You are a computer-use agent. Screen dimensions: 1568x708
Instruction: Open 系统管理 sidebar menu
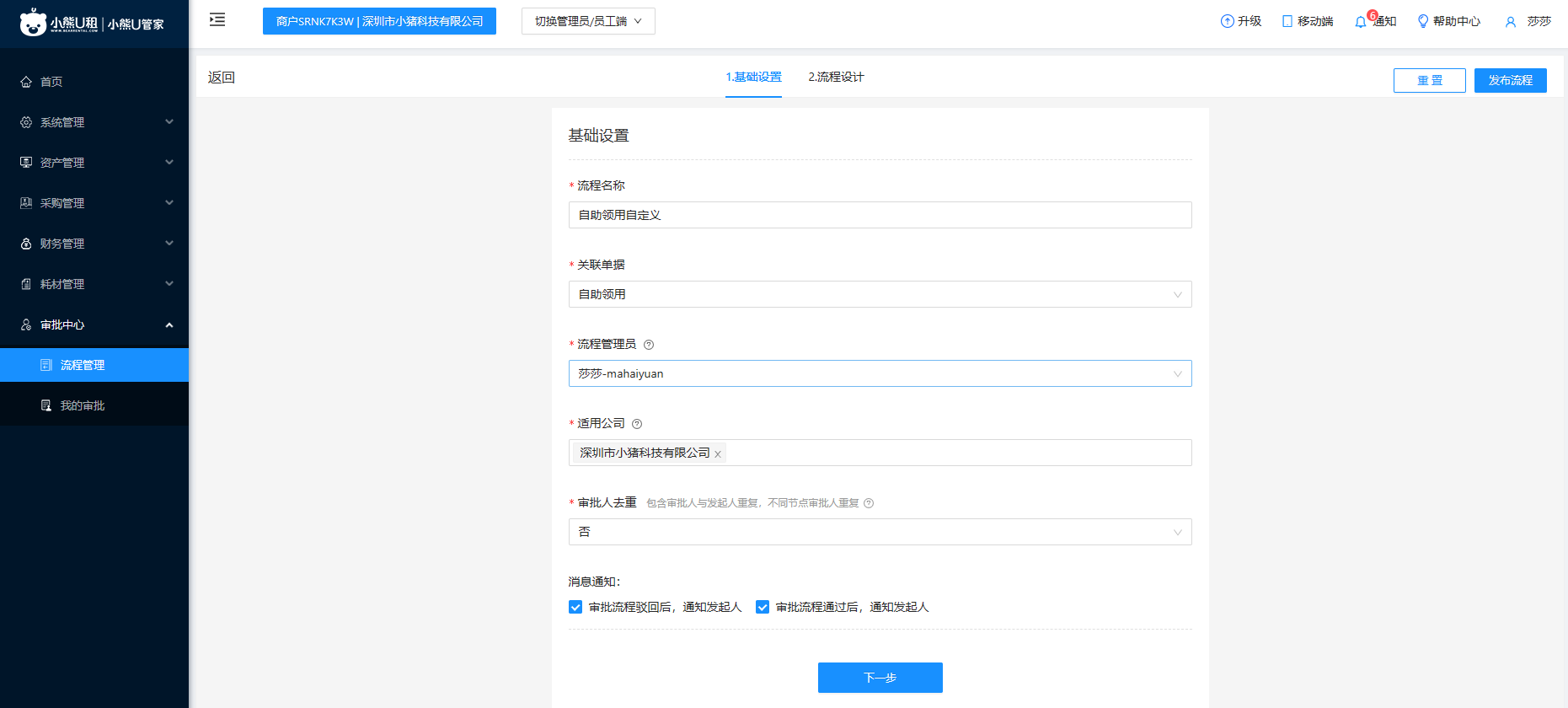click(x=94, y=122)
